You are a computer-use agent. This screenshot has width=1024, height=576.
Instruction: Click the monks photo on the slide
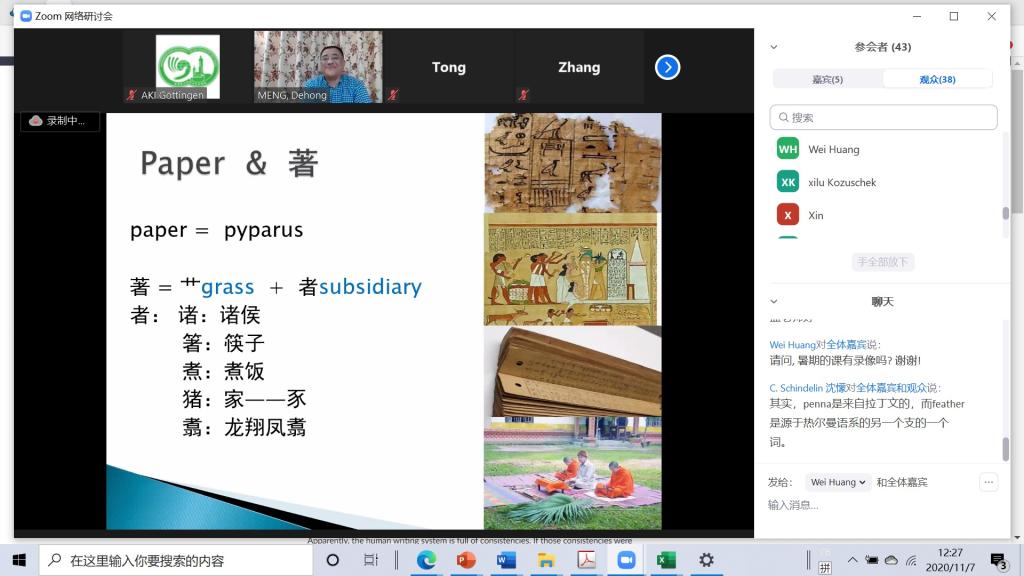[x=573, y=473]
